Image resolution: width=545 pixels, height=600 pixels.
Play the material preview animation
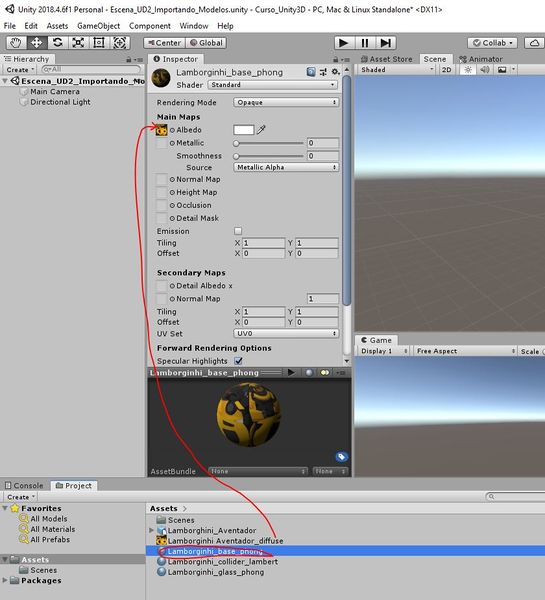coord(291,372)
